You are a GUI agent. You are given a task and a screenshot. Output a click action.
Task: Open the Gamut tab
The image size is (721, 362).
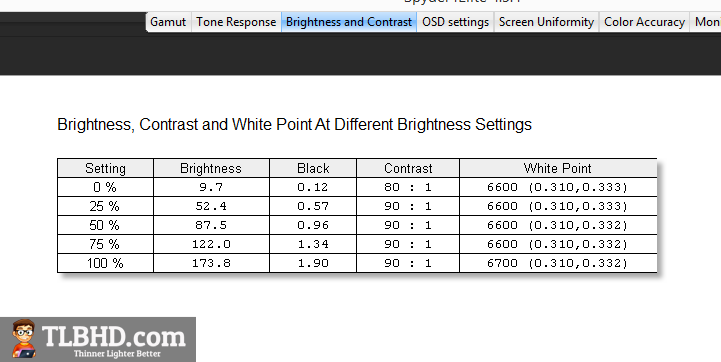click(x=168, y=22)
